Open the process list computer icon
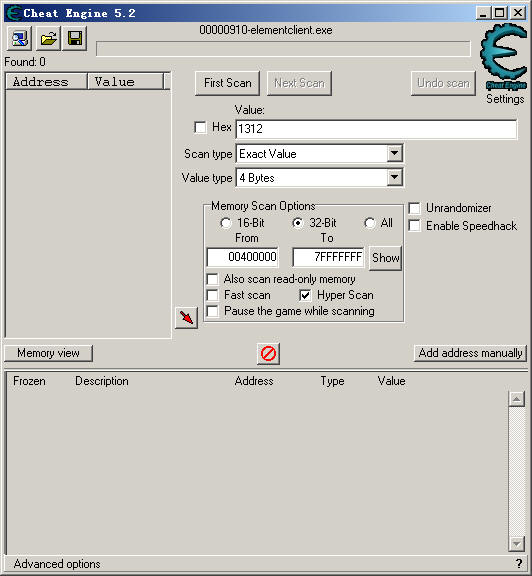The image size is (532, 576). point(19,39)
